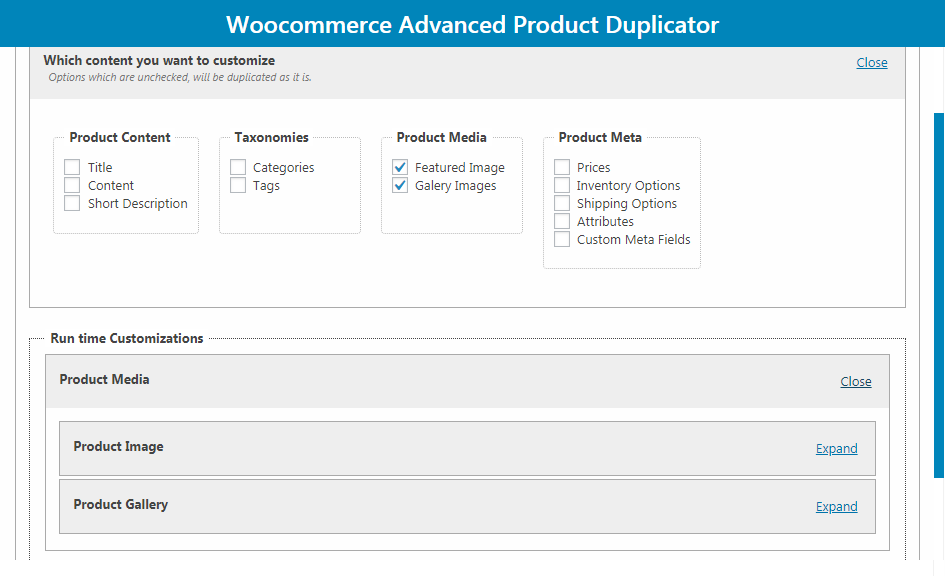Uncheck the Featured Image checkbox
This screenshot has width=945, height=576.
tap(400, 167)
